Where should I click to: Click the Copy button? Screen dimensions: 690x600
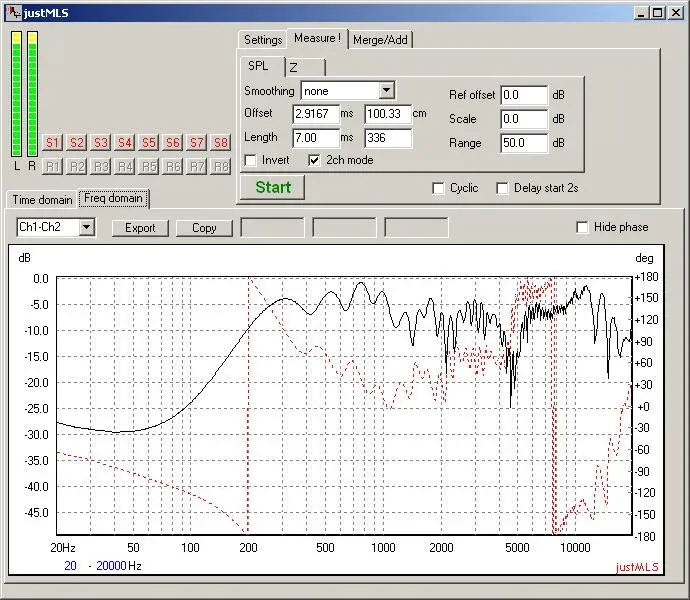coord(204,228)
